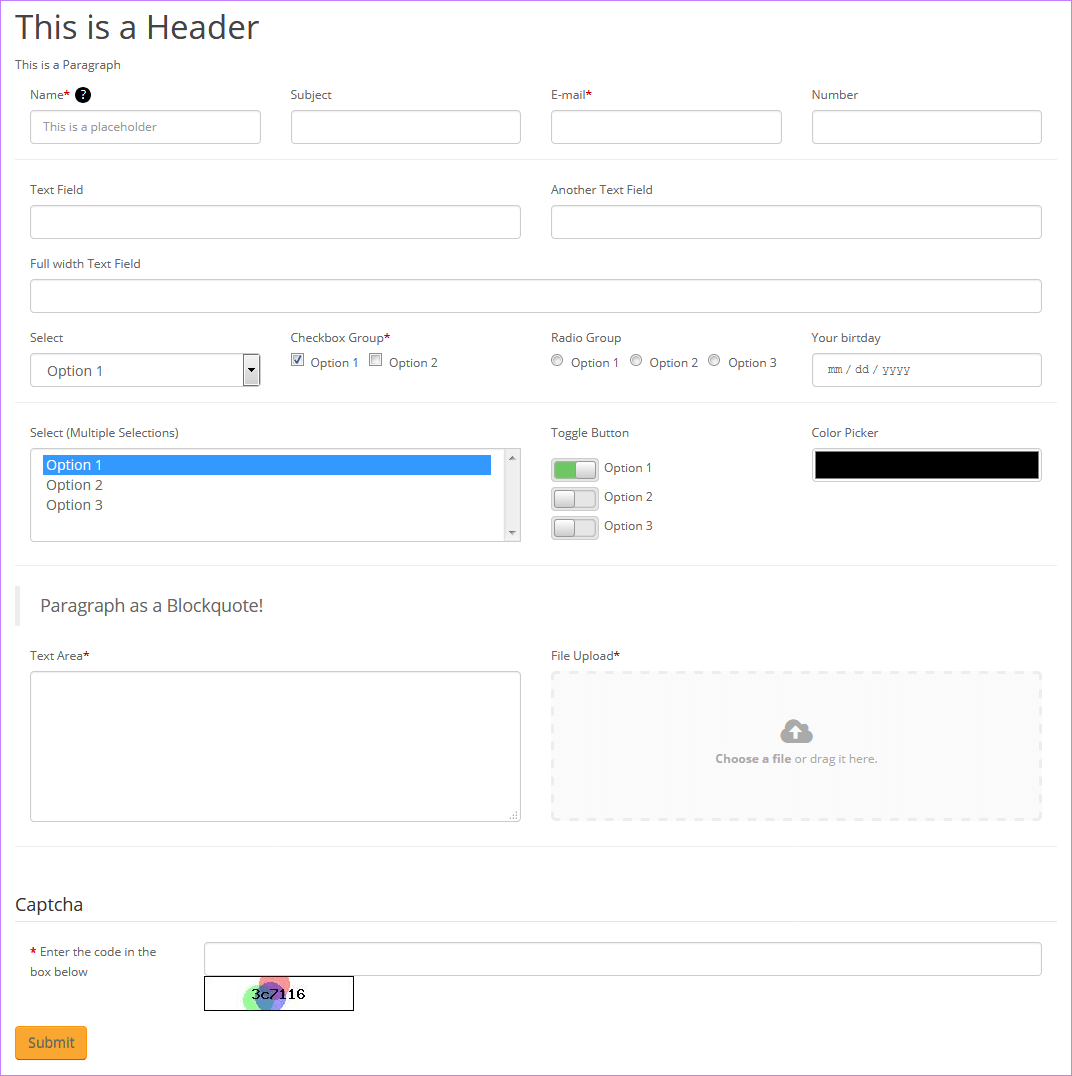The width and height of the screenshot is (1072, 1076).
Task: Click the Option 3 label in Radio Group
Action: (x=752, y=363)
